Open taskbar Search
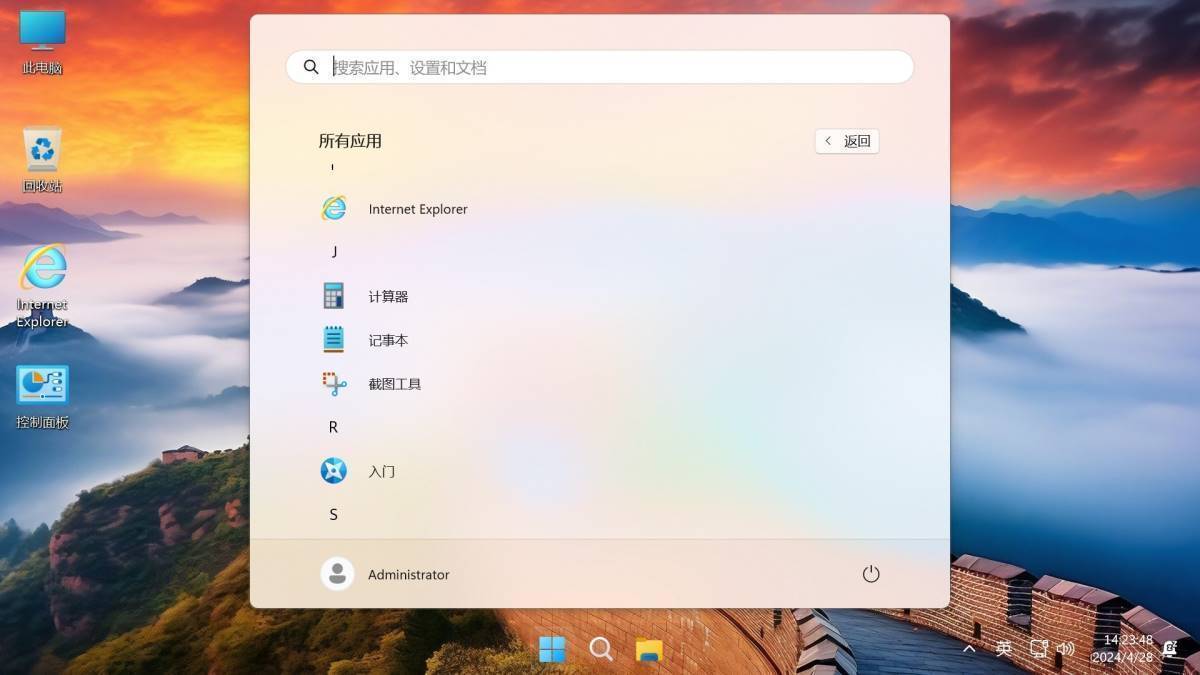Viewport: 1200px width, 675px height. click(601, 649)
